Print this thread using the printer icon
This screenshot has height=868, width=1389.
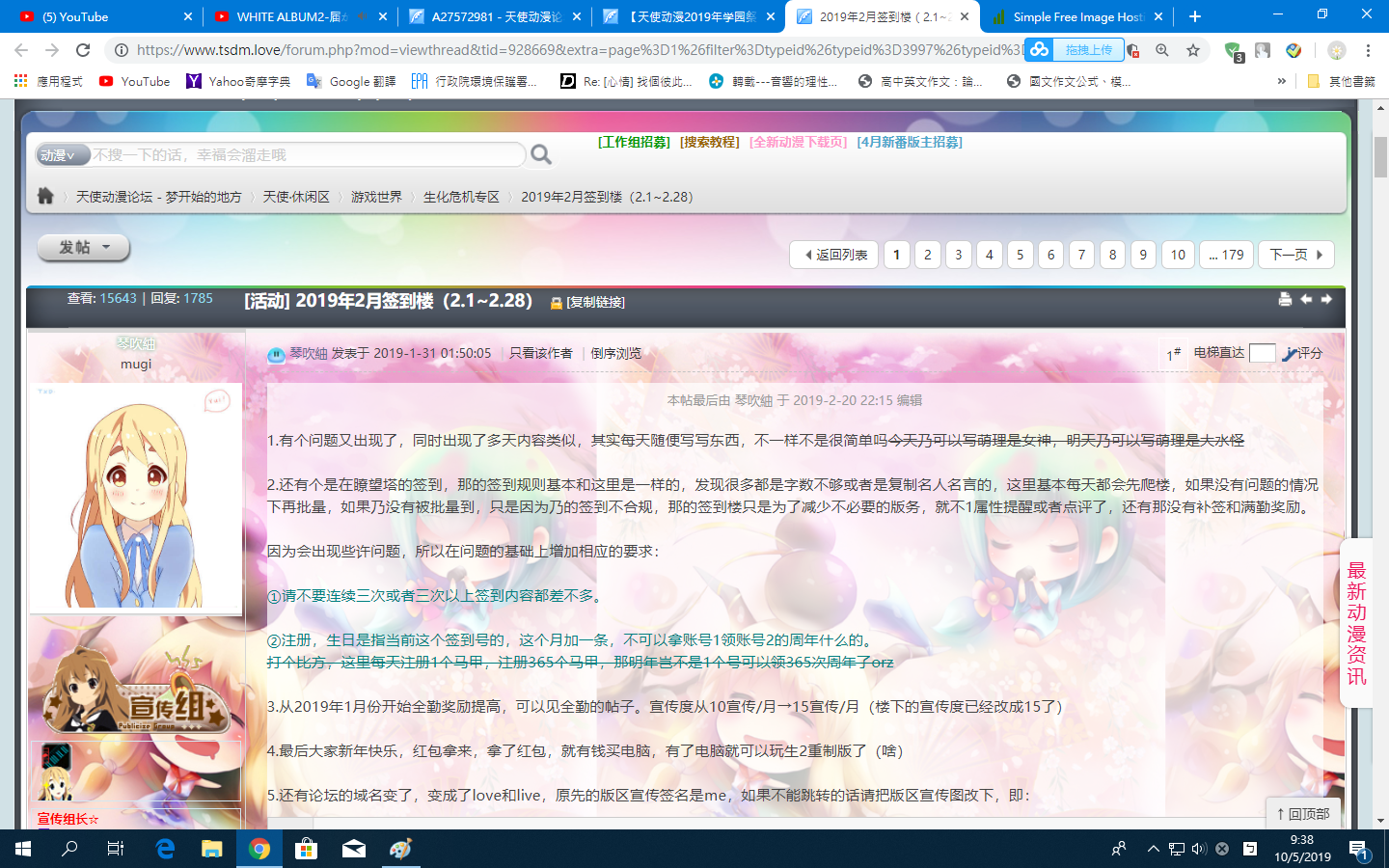(1285, 299)
